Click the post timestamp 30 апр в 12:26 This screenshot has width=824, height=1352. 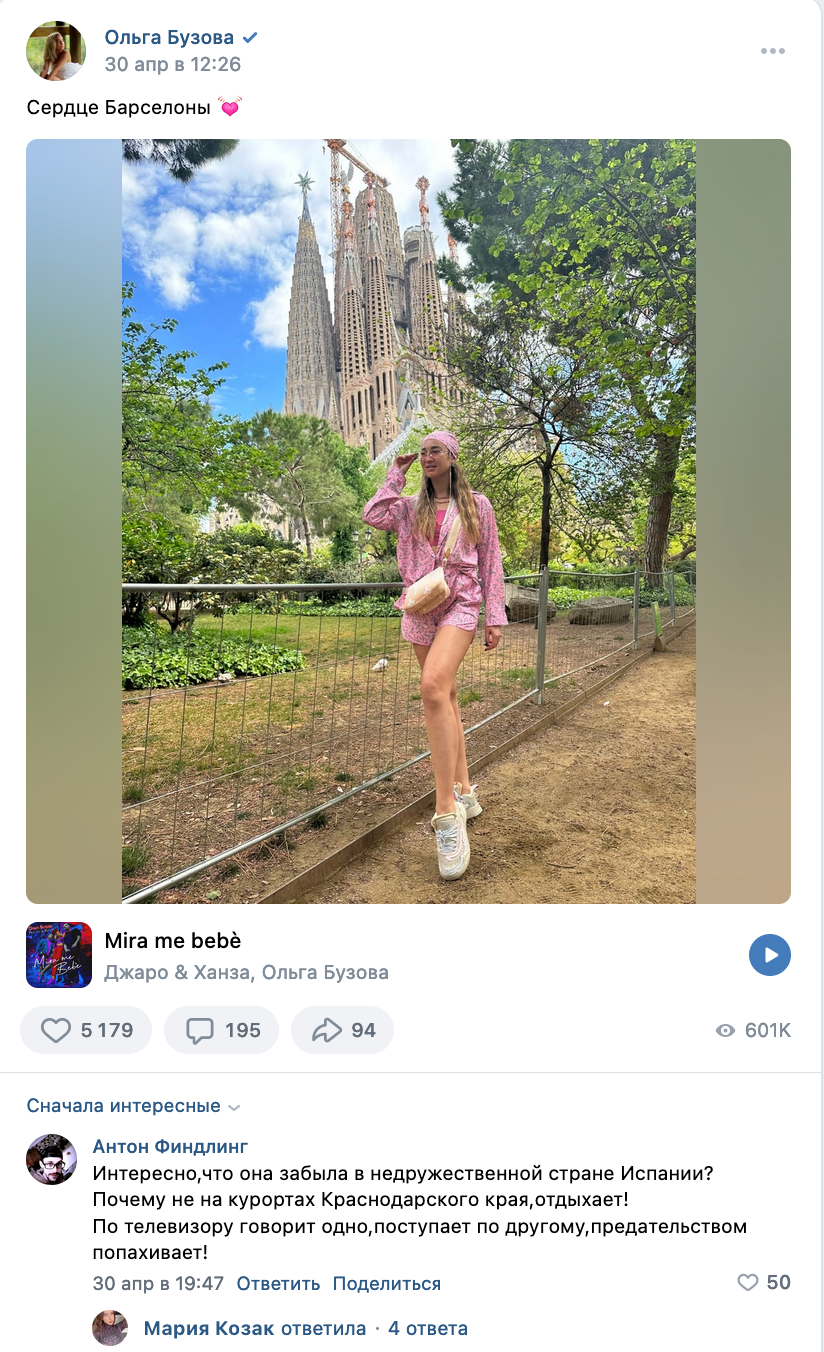172,65
